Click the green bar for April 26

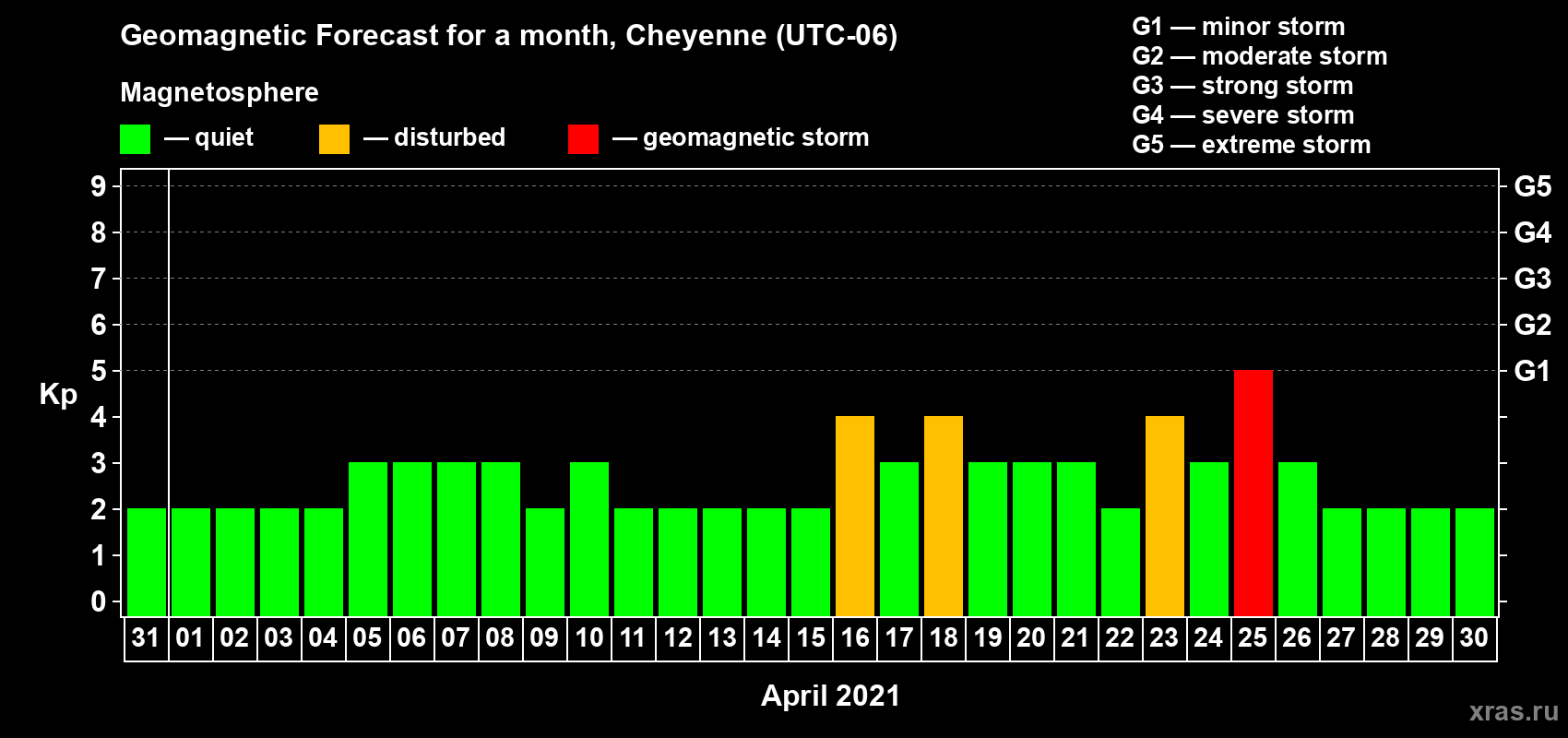coord(1298,539)
